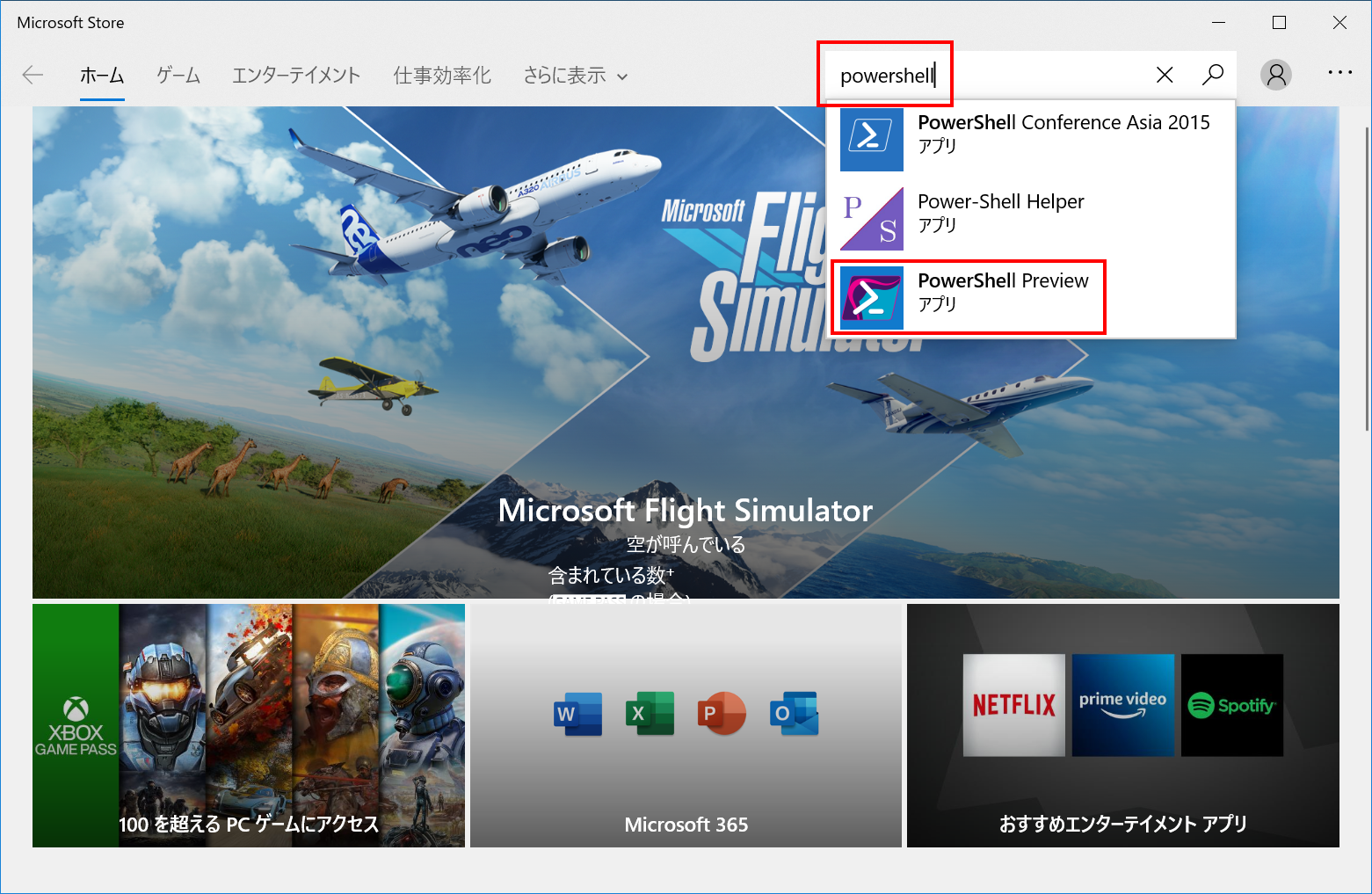Viewport: 1372px width, 894px height.
Task: Click the Netflix thumbnail
Action: coord(1013,704)
